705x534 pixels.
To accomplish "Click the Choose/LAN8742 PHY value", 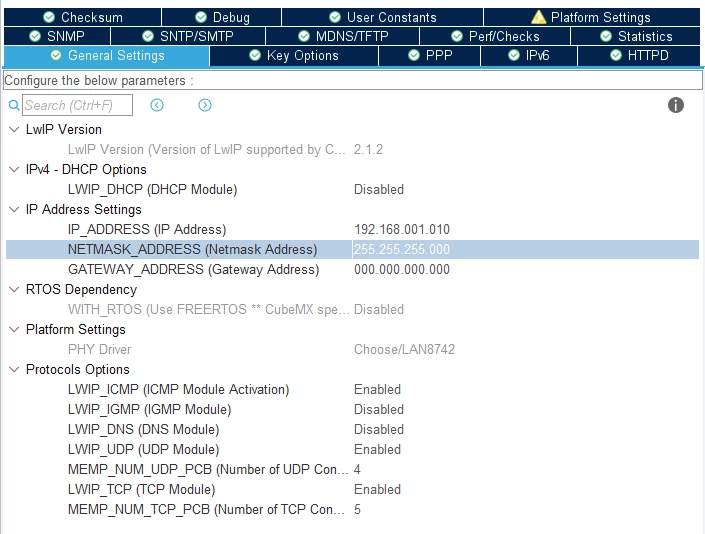I will (x=404, y=349).
